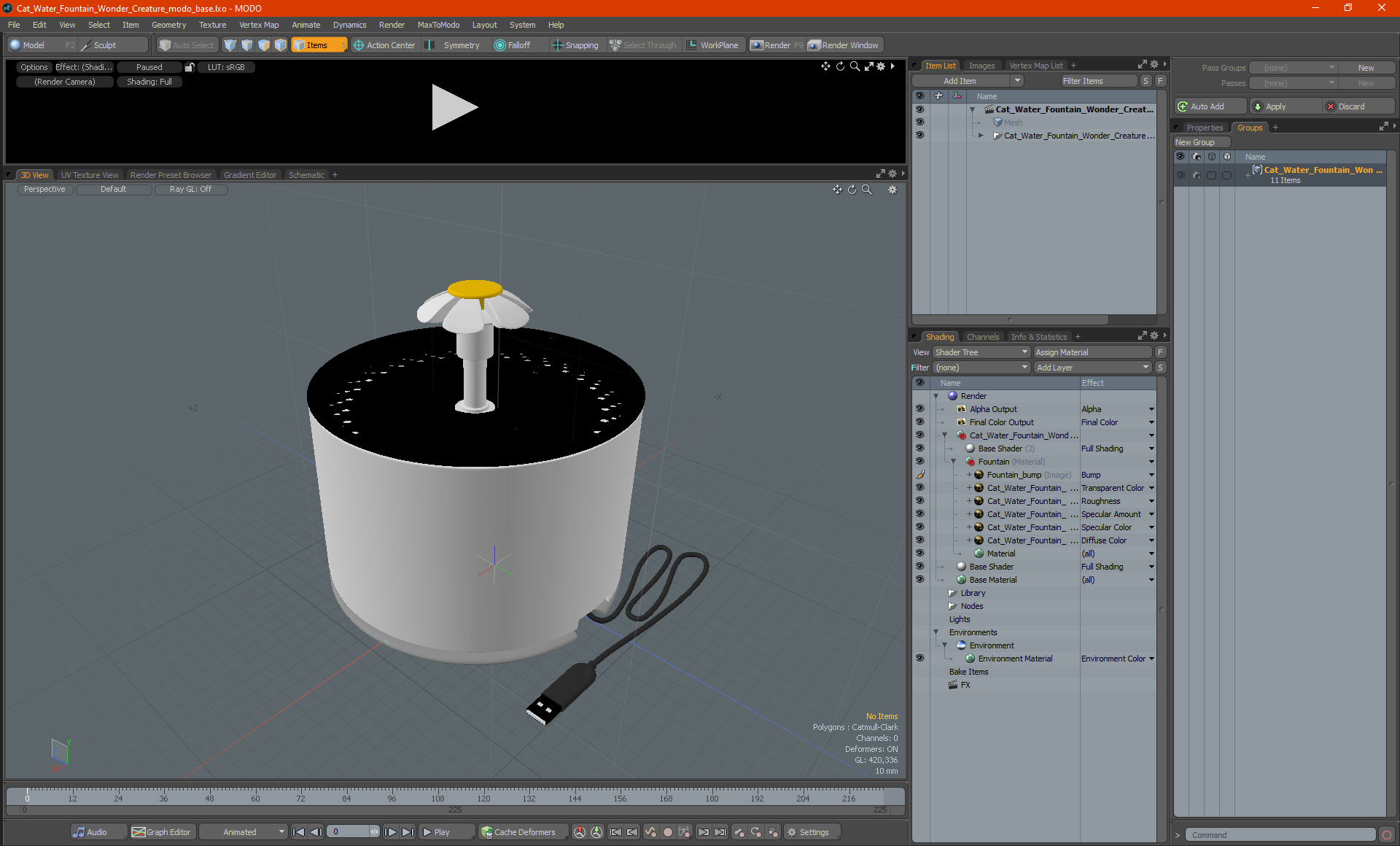1400x846 pixels.
Task: Open the Animated keying mode dropdown
Action: [245, 832]
